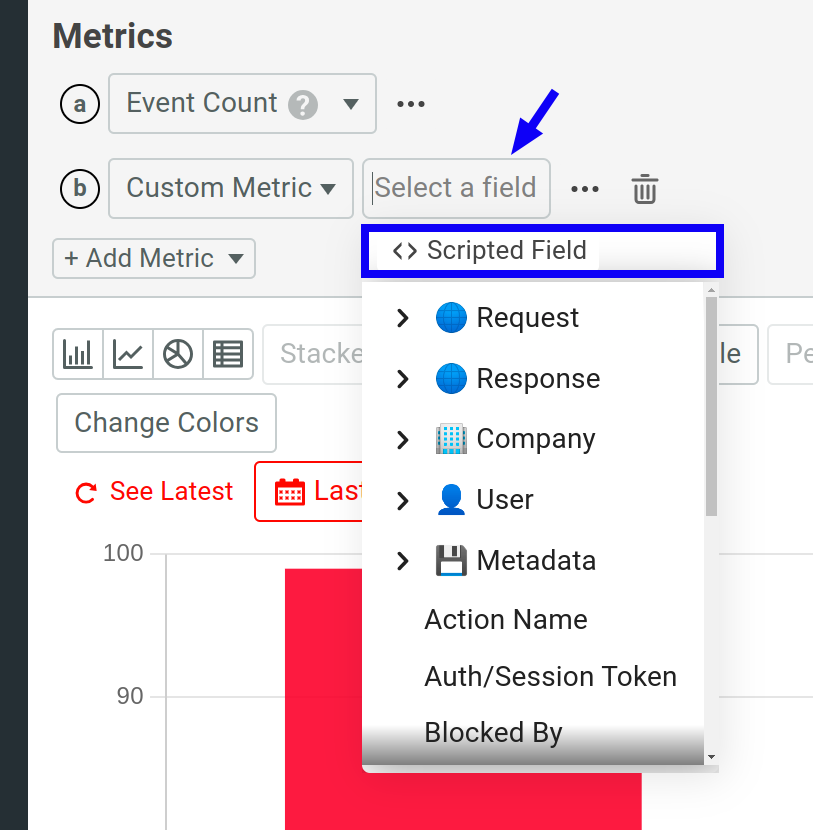The width and height of the screenshot is (813, 830).
Task: Click the Change Colors button
Action: pos(165,423)
